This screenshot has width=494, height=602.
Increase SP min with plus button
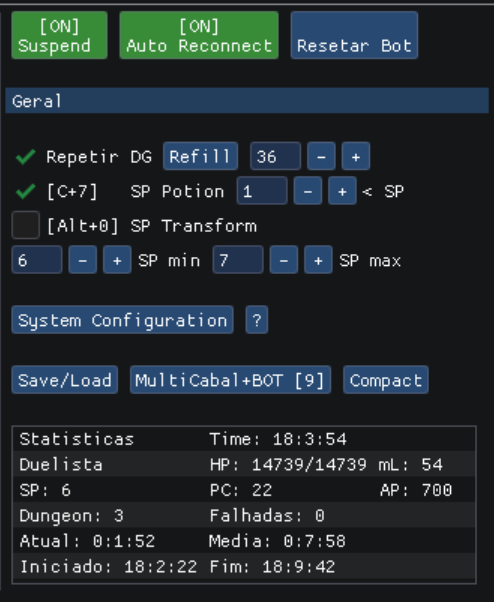click(117, 260)
